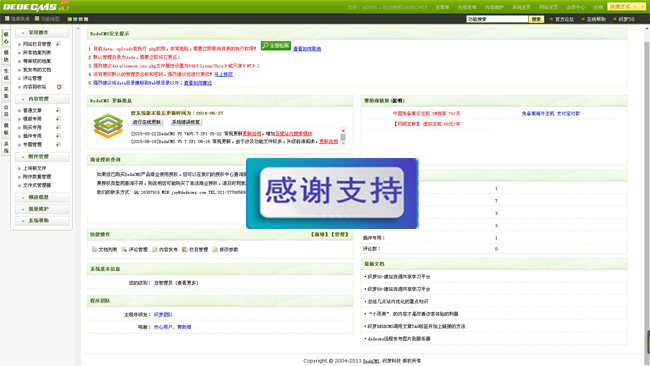Image resolution: width=650 pixels, height=366 pixels.
Task: Click the 马上修改 link
Action: [x=223, y=74]
